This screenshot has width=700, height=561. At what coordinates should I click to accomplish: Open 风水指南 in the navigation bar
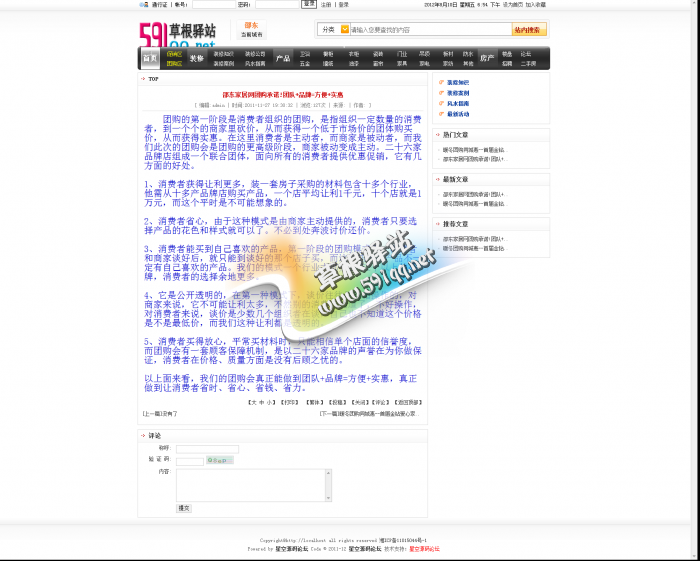[x=255, y=64]
